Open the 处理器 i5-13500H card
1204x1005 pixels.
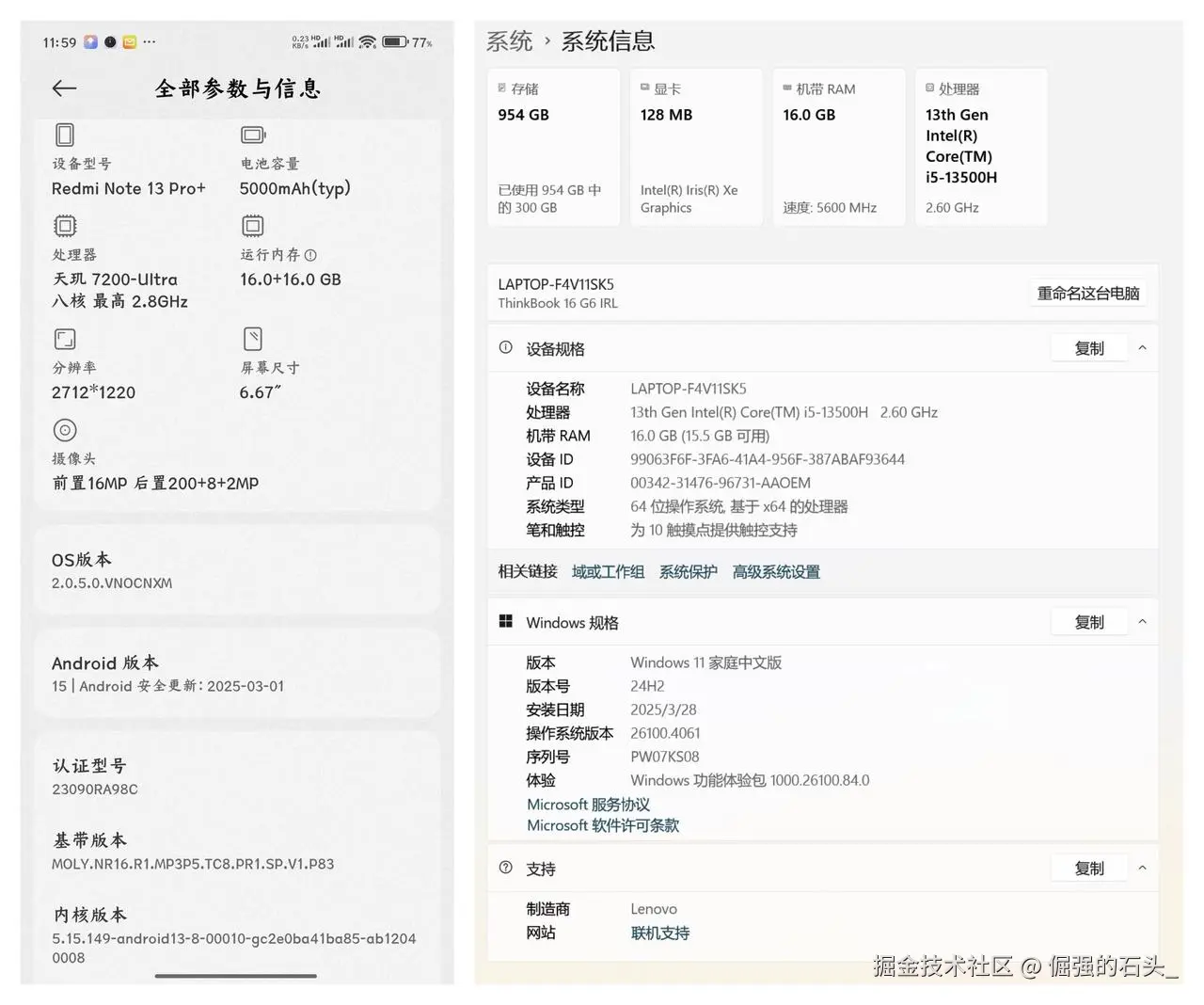pos(981,147)
